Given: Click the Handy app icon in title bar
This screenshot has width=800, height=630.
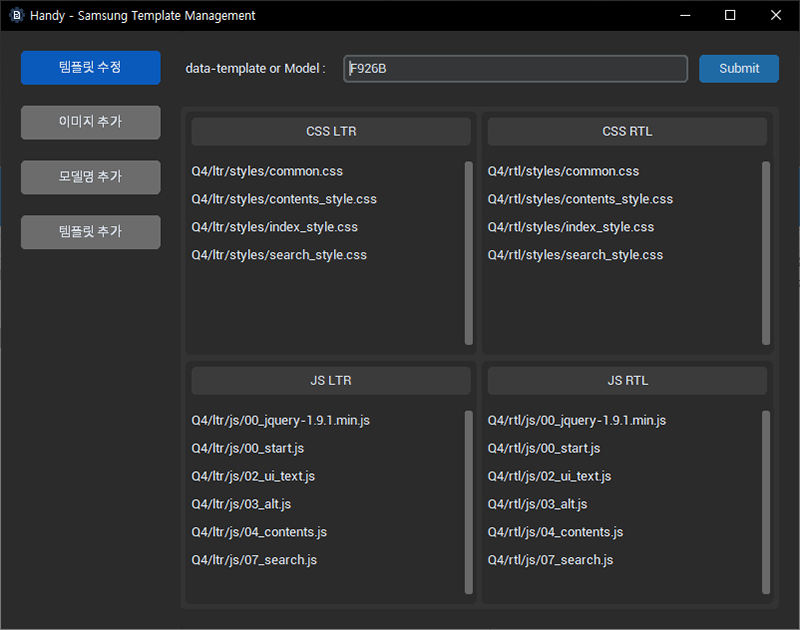Looking at the screenshot, I should pos(16,15).
